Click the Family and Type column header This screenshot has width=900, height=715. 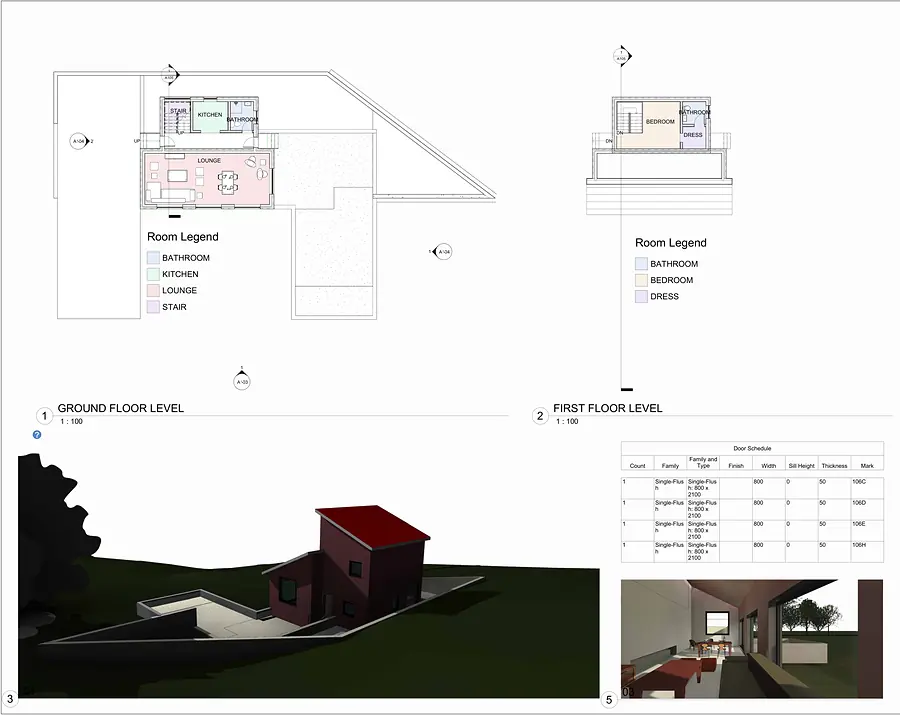703,462
